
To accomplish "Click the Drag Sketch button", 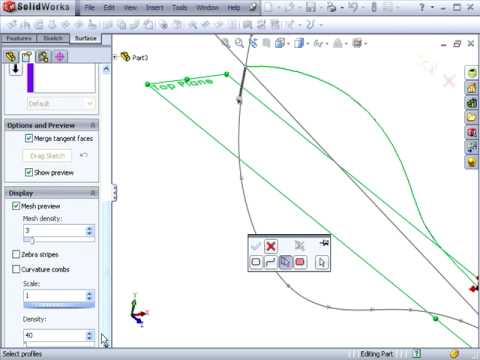I will pos(47,156).
